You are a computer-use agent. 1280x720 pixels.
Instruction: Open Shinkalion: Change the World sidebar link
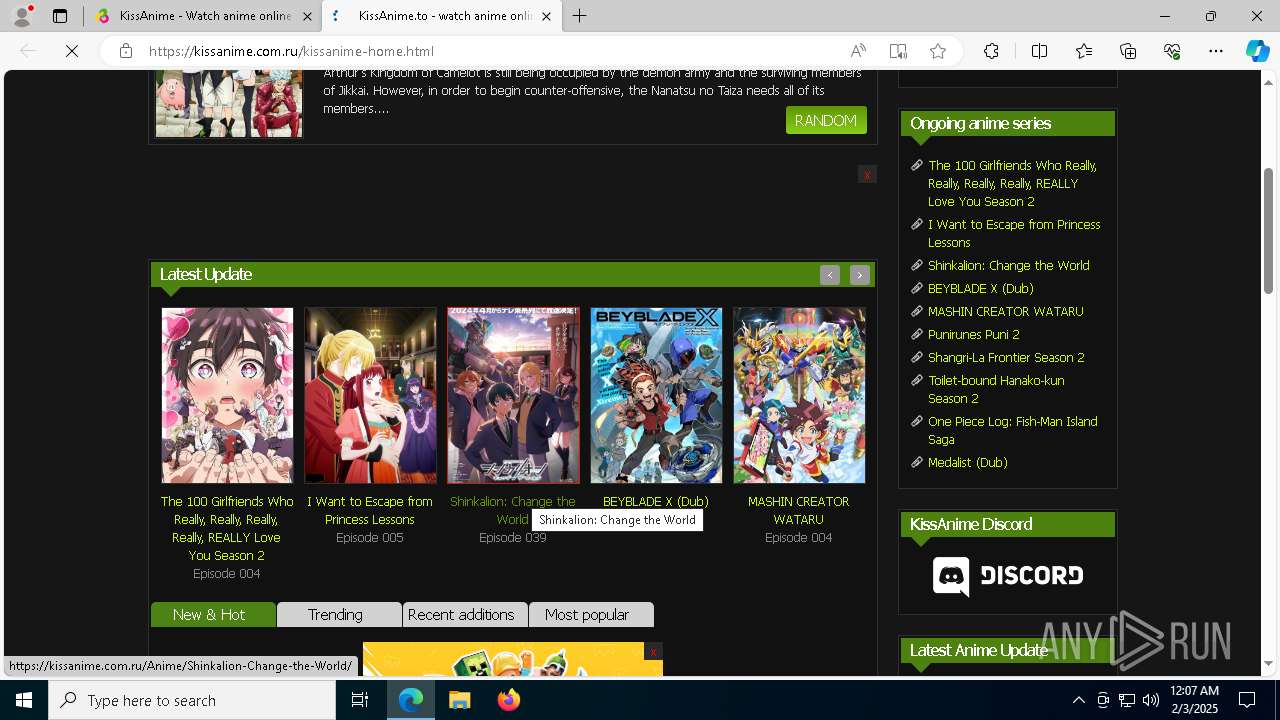[1008, 265]
